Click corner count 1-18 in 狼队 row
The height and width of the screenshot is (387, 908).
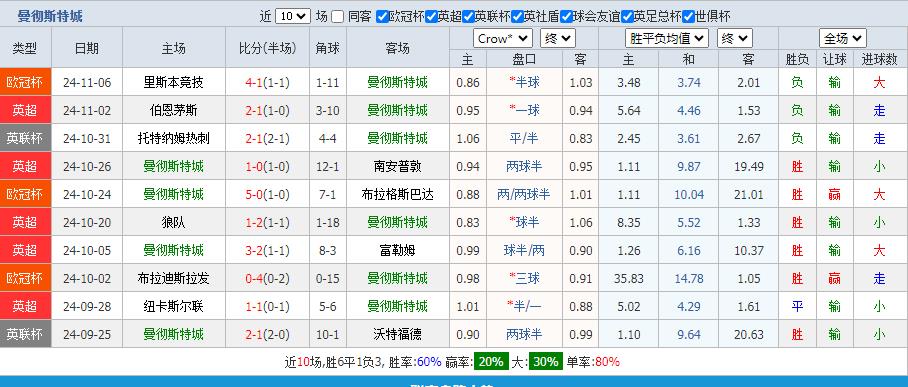tap(328, 222)
